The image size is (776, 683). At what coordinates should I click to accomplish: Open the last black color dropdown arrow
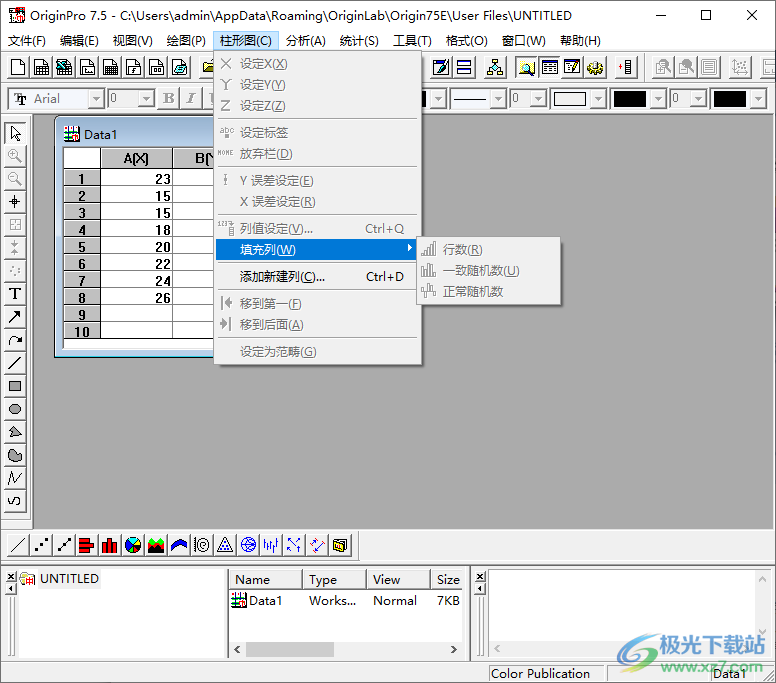(758, 99)
